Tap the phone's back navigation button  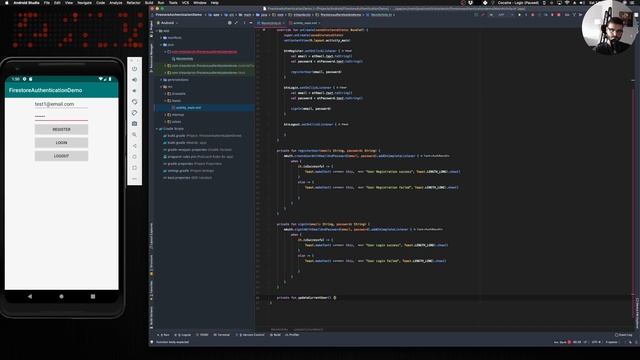click(x=30, y=296)
